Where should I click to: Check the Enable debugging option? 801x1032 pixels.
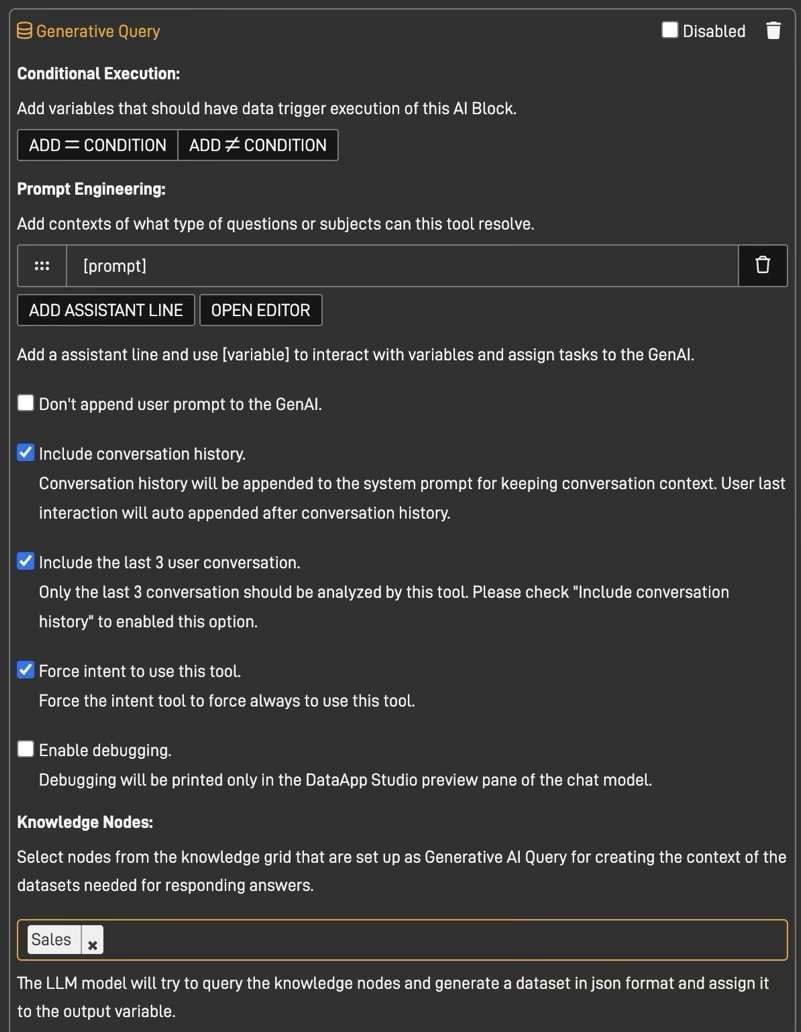click(x=26, y=749)
